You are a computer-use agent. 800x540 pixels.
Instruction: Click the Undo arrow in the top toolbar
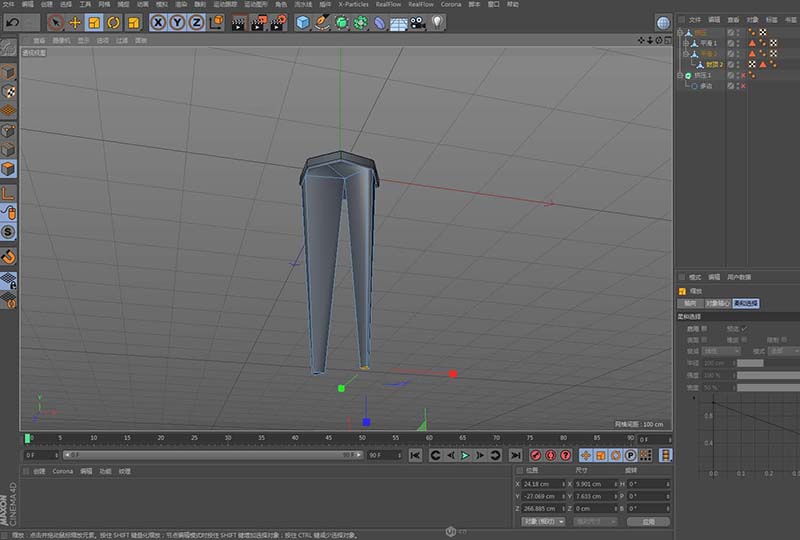click(12, 21)
